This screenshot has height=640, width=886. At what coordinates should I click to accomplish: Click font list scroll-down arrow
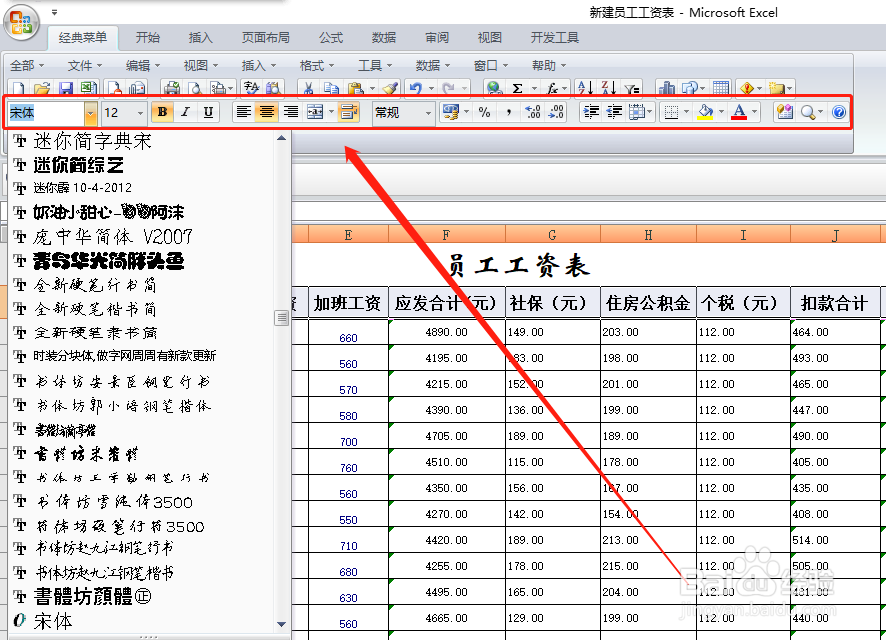click(281, 624)
